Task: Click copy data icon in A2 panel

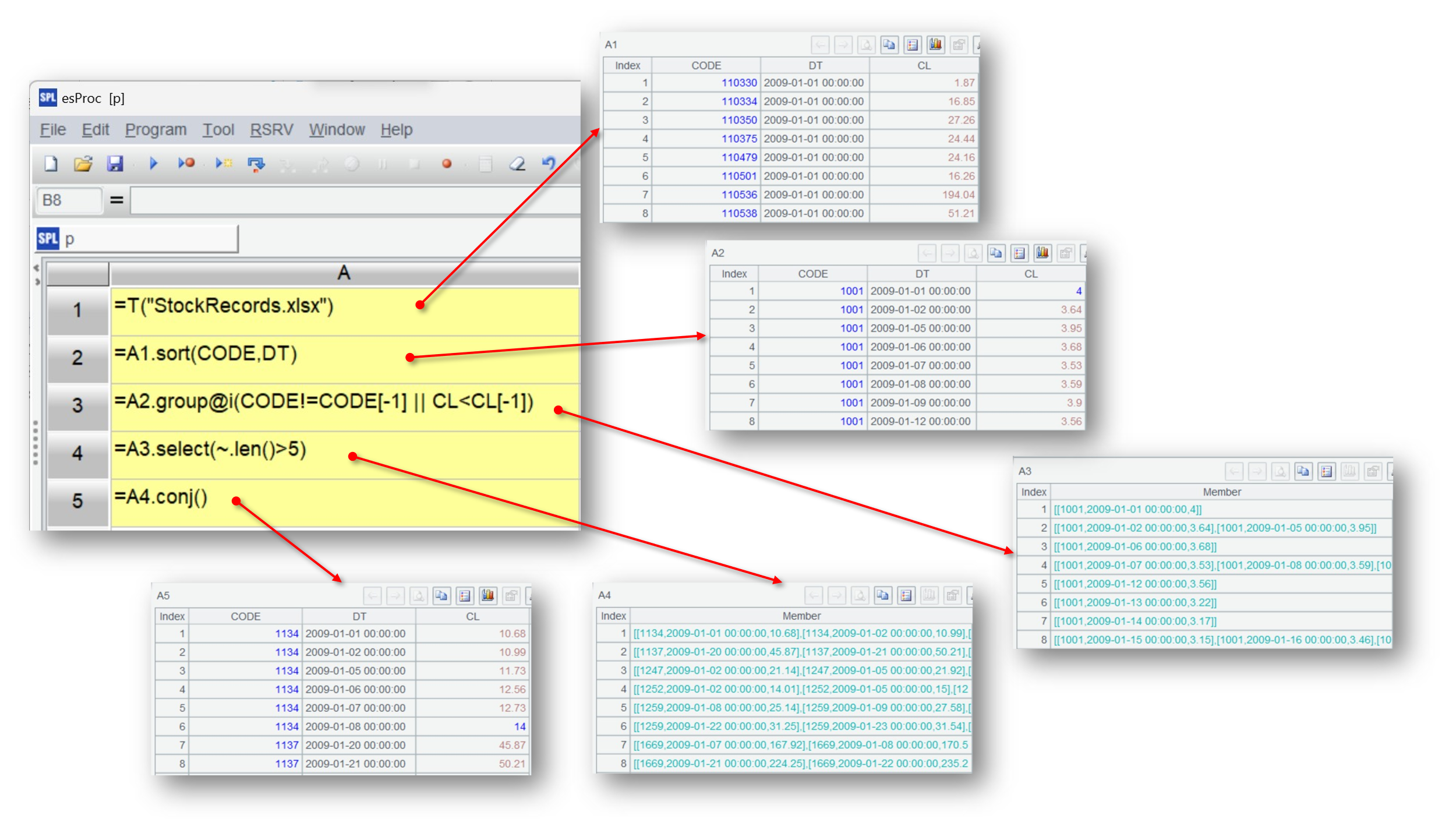Action: (x=996, y=253)
